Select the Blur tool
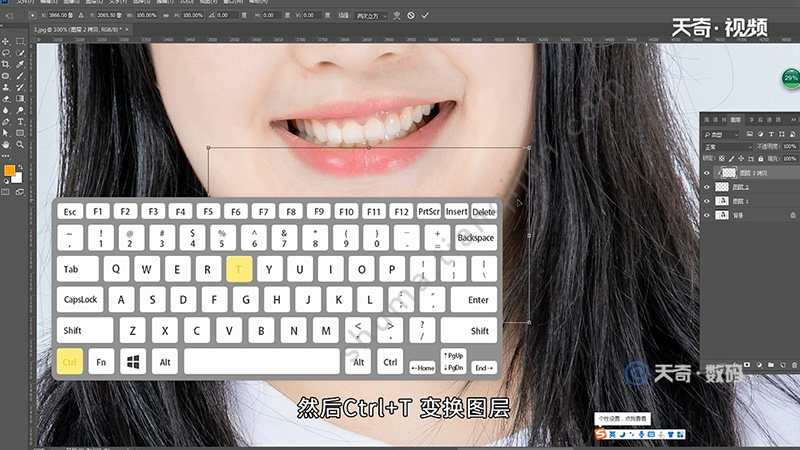 tap(6, 110)
